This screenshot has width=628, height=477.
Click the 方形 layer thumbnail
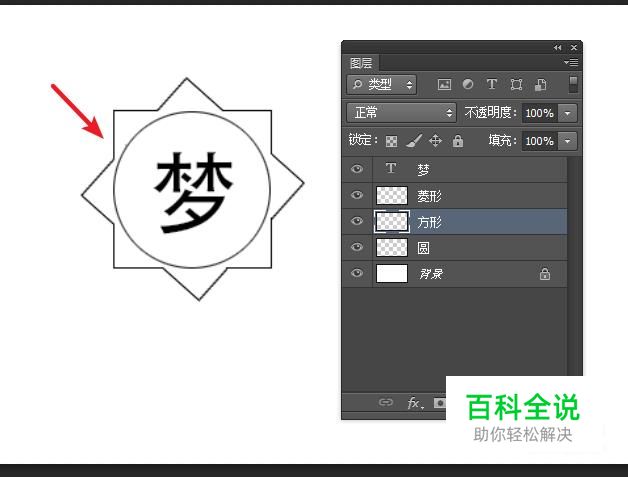392,221
